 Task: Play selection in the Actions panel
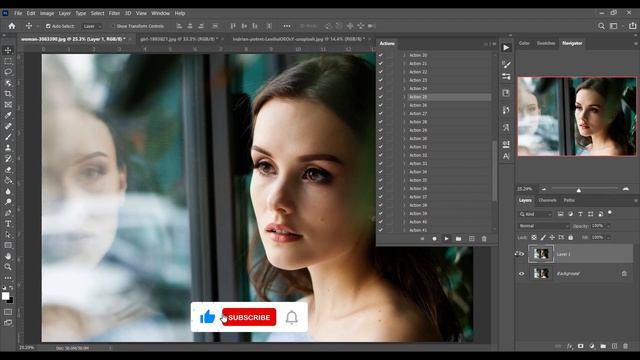(x=446, y=239)
